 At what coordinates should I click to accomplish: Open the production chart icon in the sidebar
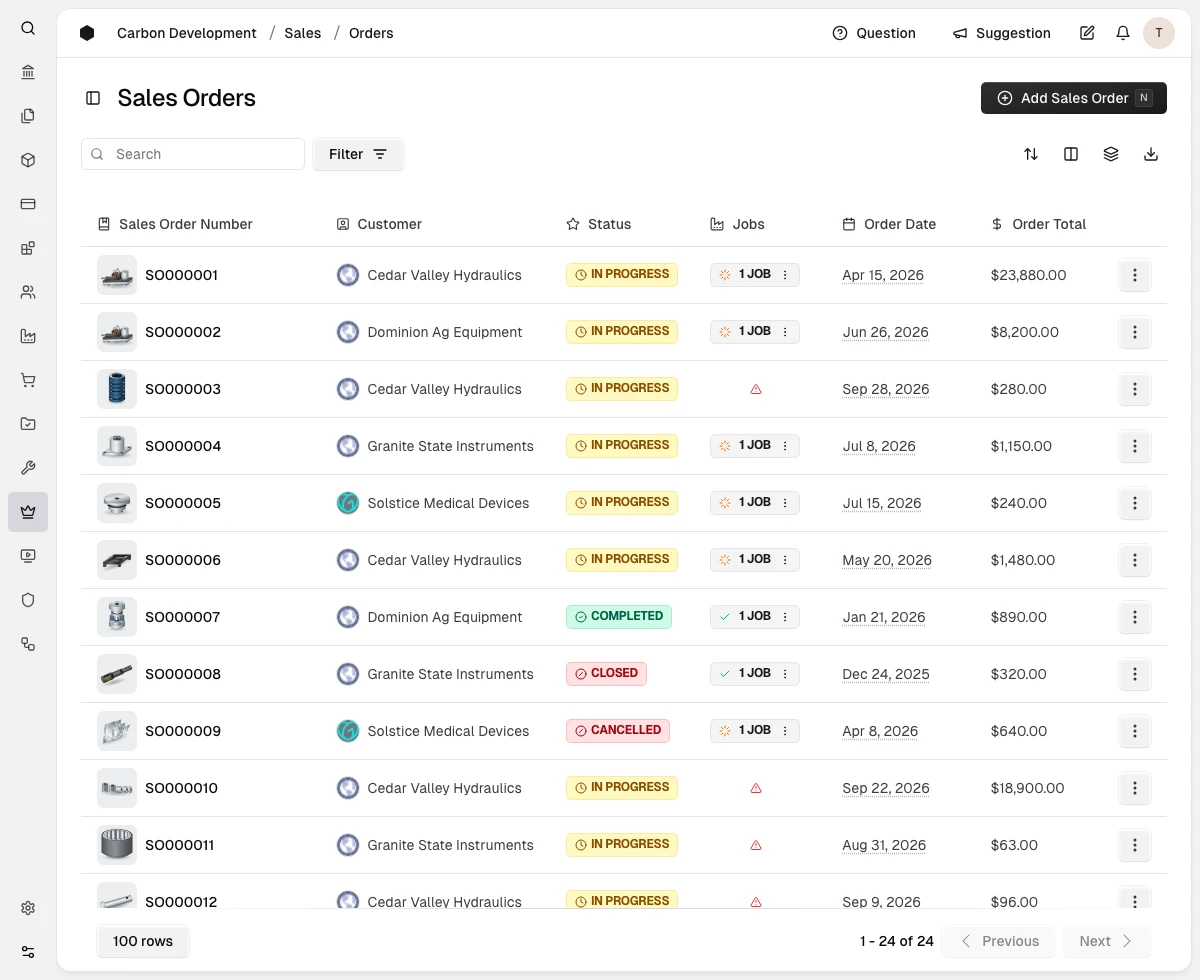point(28,336)
